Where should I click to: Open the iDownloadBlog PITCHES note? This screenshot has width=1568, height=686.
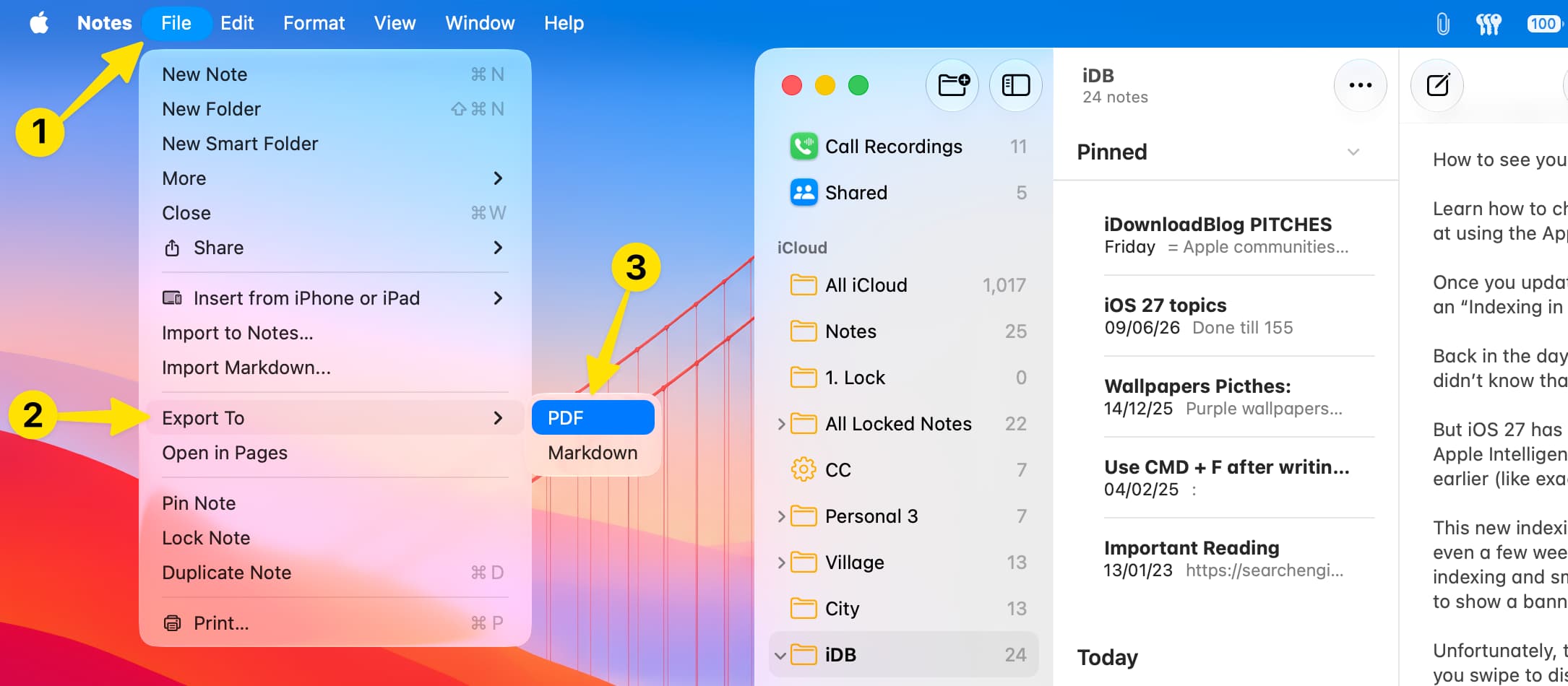coord(1225,235)
